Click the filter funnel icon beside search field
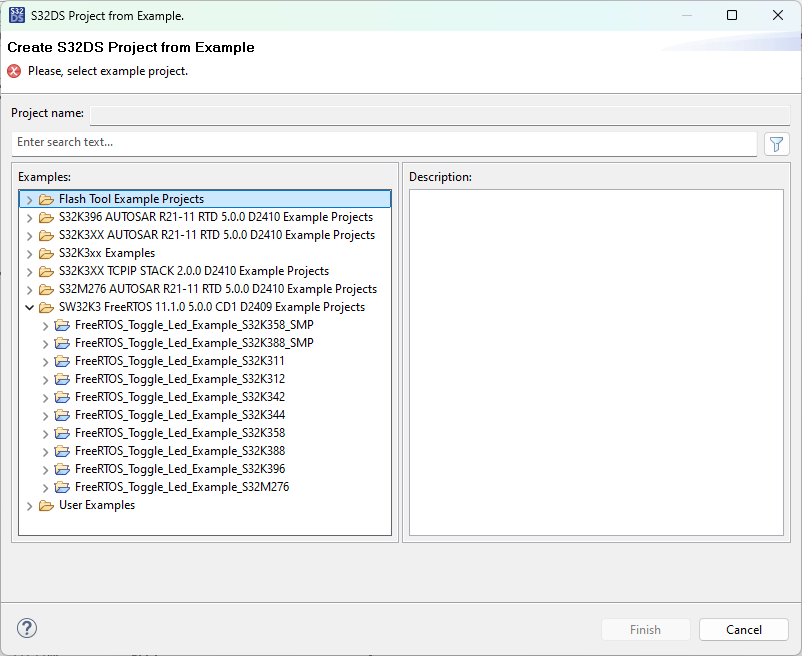Screen dimensions: 802x656 (x=777, y=143)
